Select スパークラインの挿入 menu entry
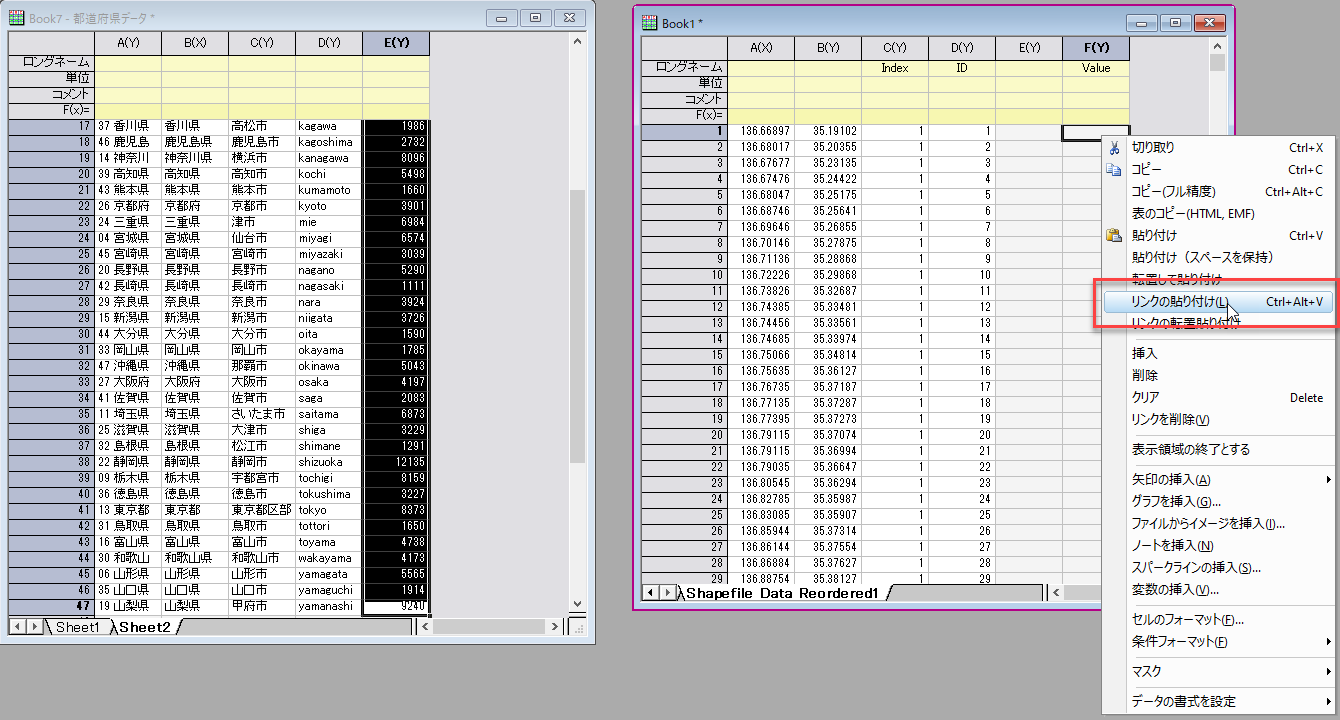The width and height of the screenshot is (1340, 720). pyautogui.click(x=1218, y=567)
